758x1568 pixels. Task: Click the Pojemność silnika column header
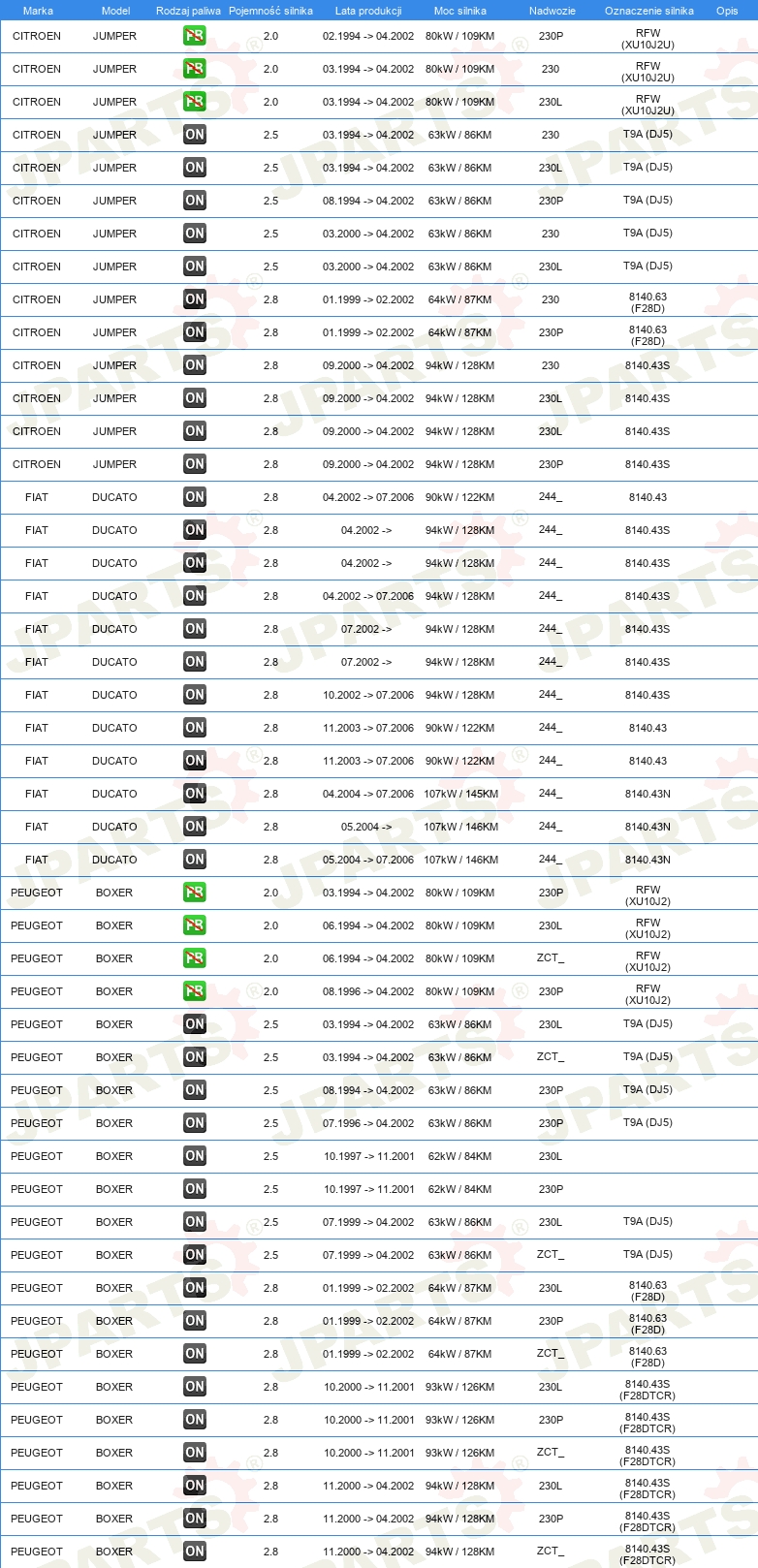[x=270, y=11]
